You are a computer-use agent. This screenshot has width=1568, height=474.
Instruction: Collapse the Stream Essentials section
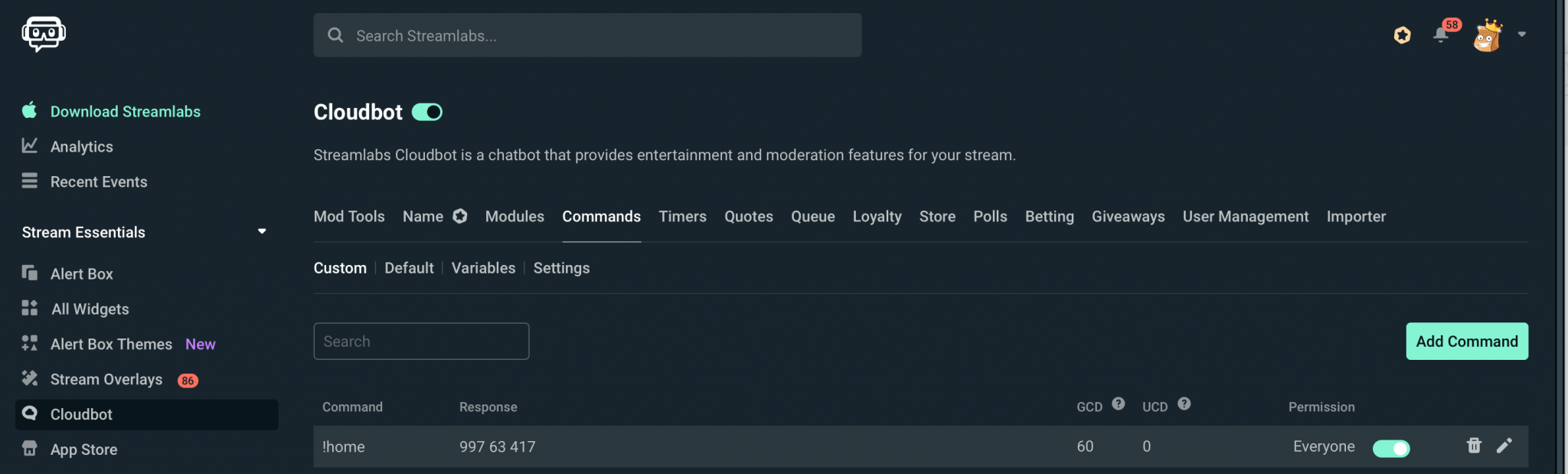click(x=262, y=231)
